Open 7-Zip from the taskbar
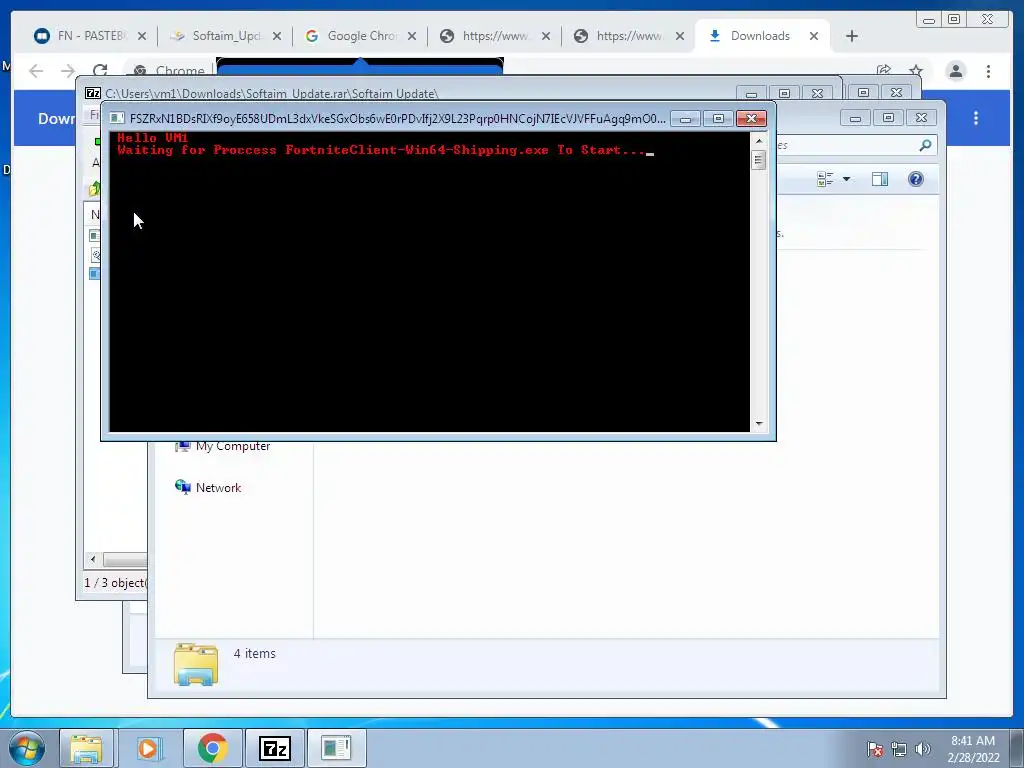This screenshot has width=1024, height=768. 274,748
